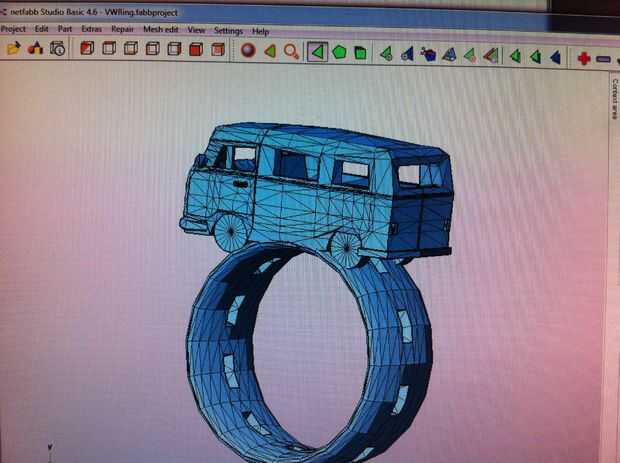Select the first view cube with red front face

tap(87, 49)
